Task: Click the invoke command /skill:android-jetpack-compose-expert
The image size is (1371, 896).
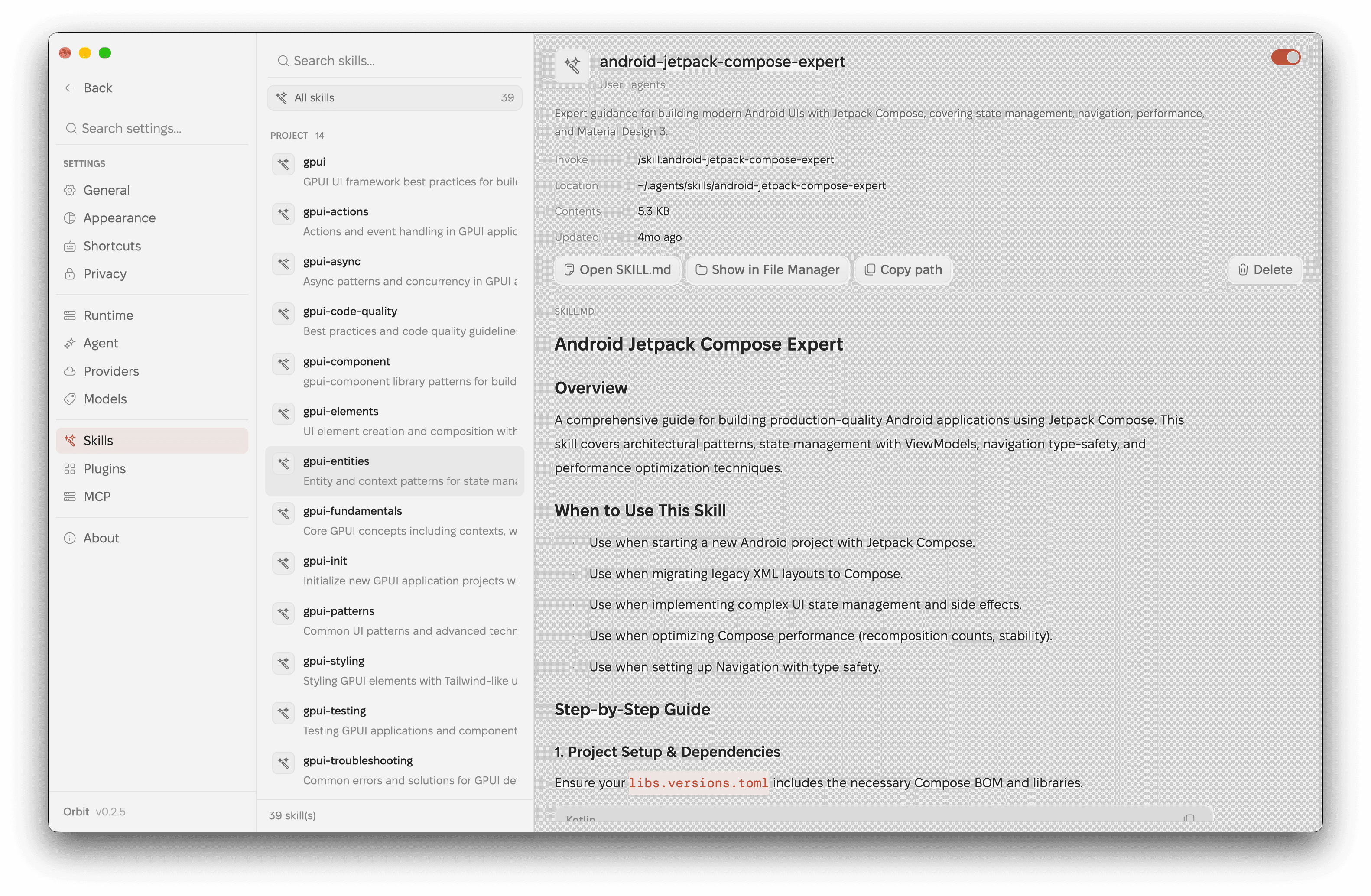Action: click(735, 159)
